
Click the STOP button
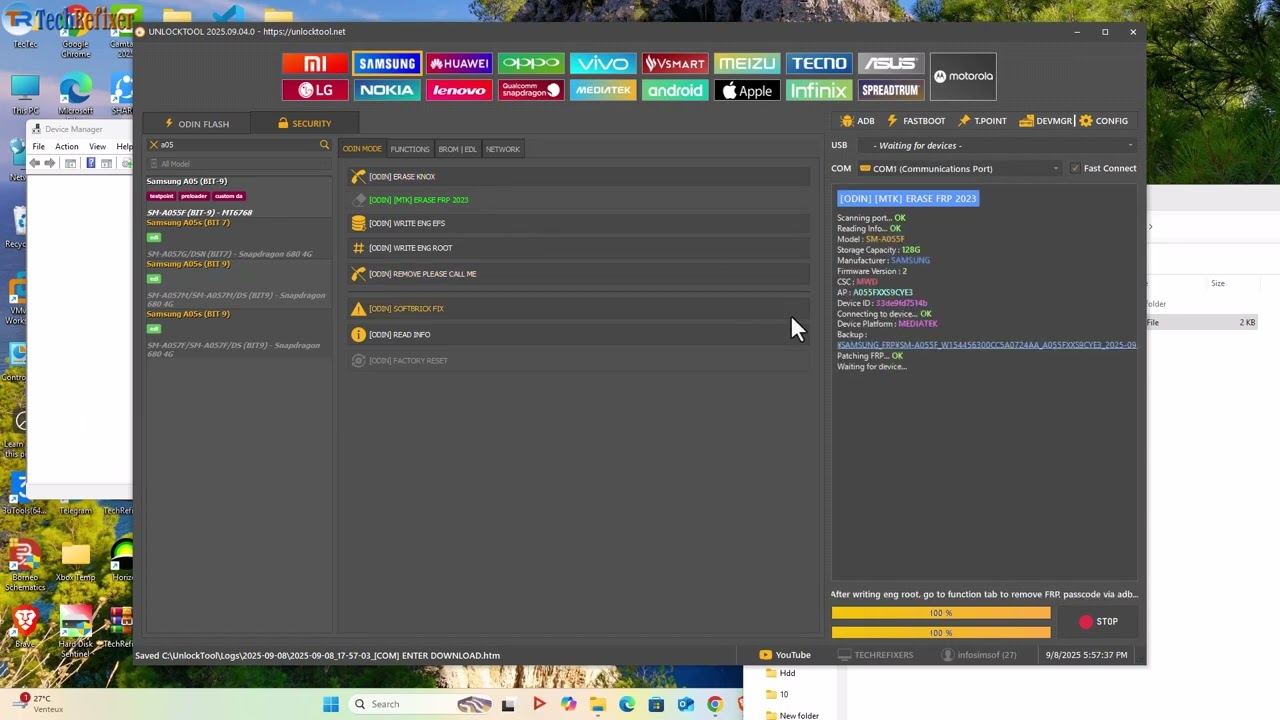(x=1098, y=622)
